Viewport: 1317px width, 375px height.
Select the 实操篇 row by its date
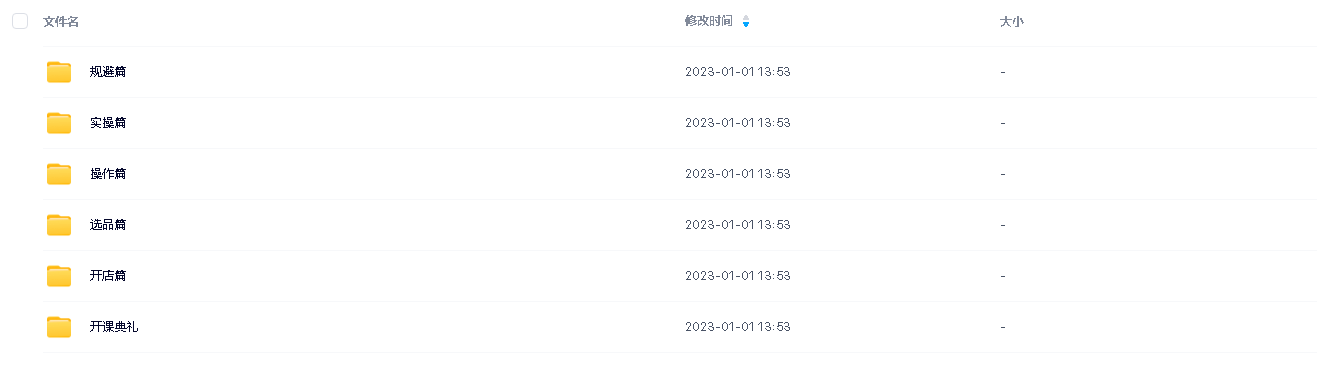click(738, 123)
